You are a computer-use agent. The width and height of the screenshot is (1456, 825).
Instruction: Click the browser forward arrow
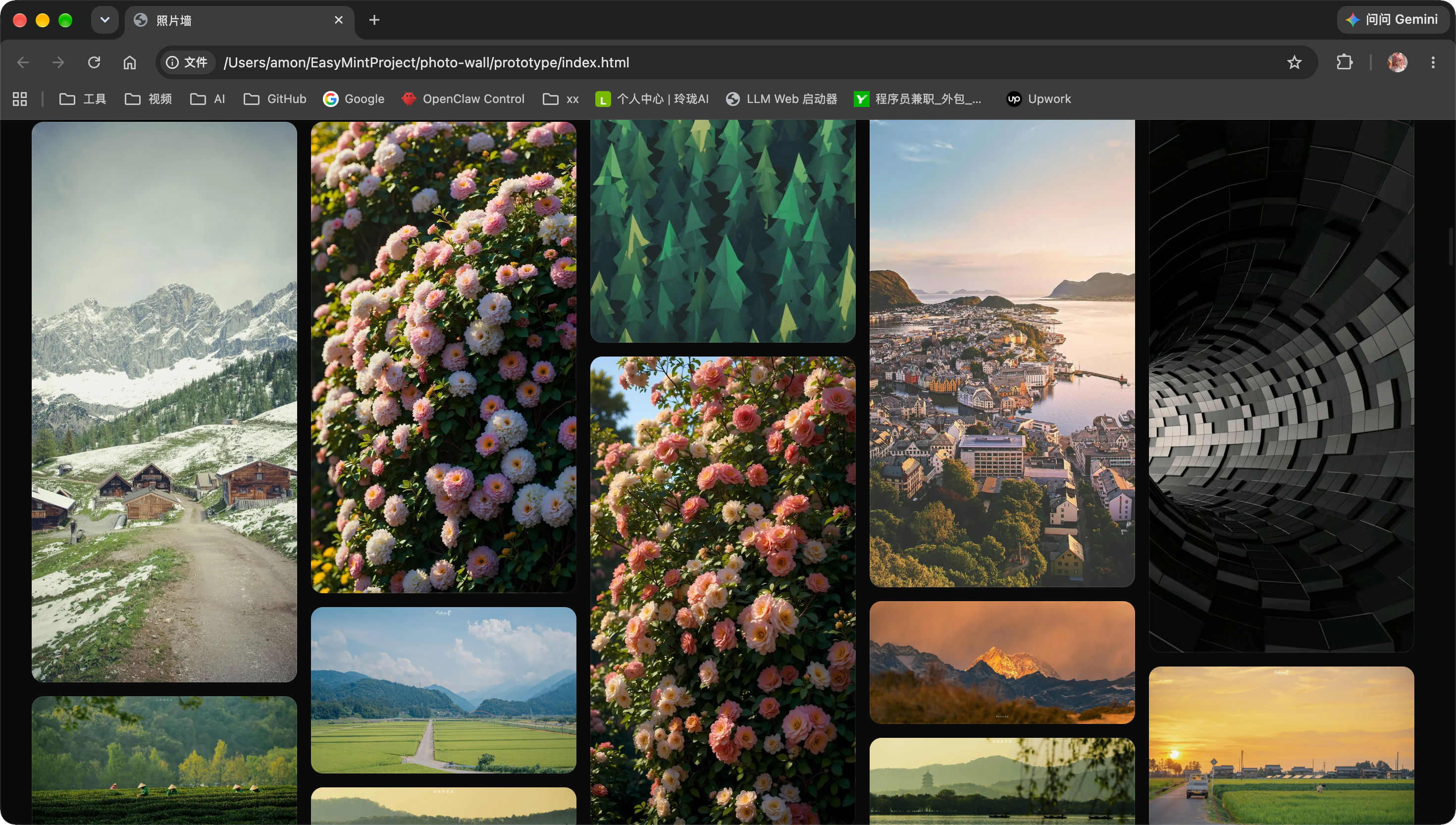coord(58,62)
